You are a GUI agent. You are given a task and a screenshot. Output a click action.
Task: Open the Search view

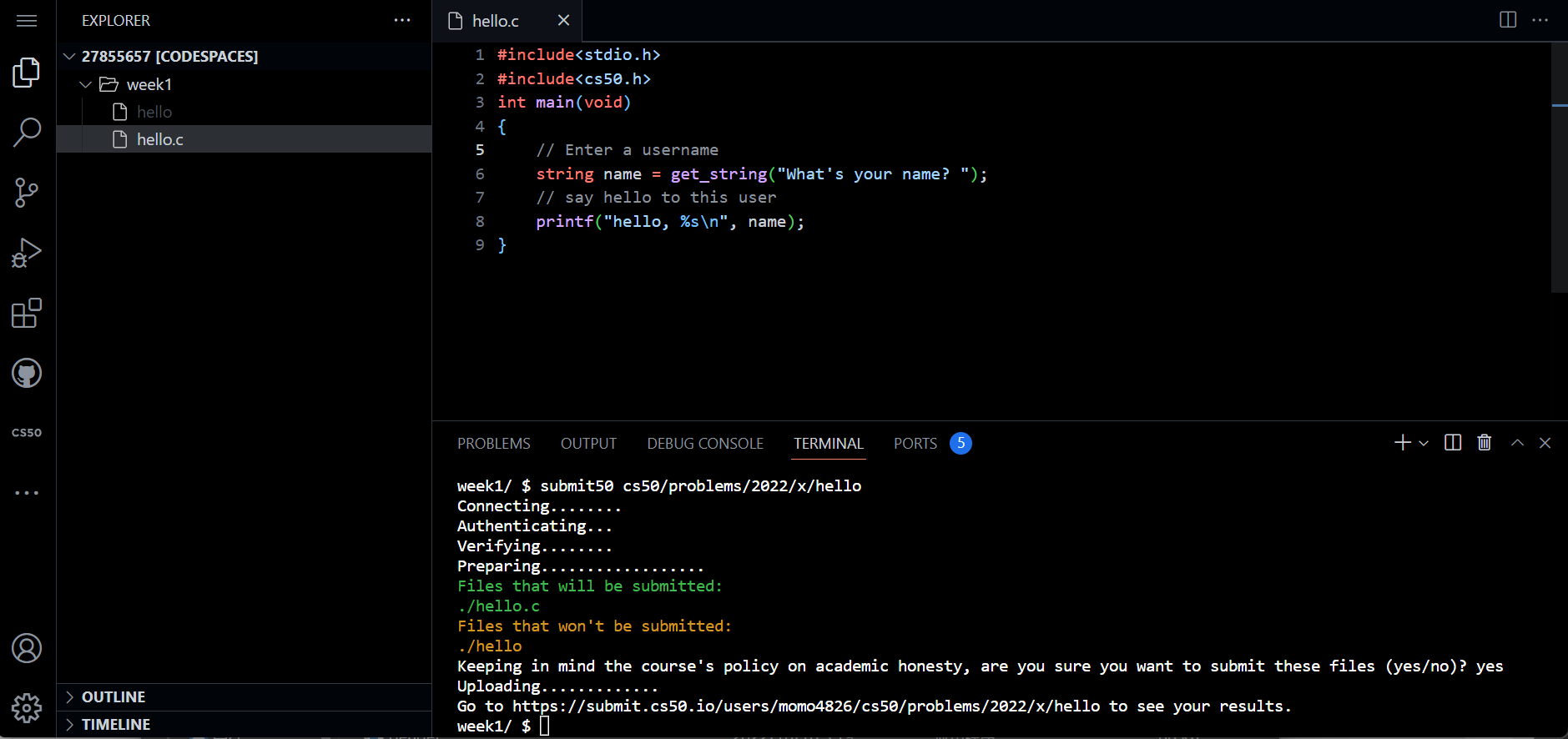[27, 132]
